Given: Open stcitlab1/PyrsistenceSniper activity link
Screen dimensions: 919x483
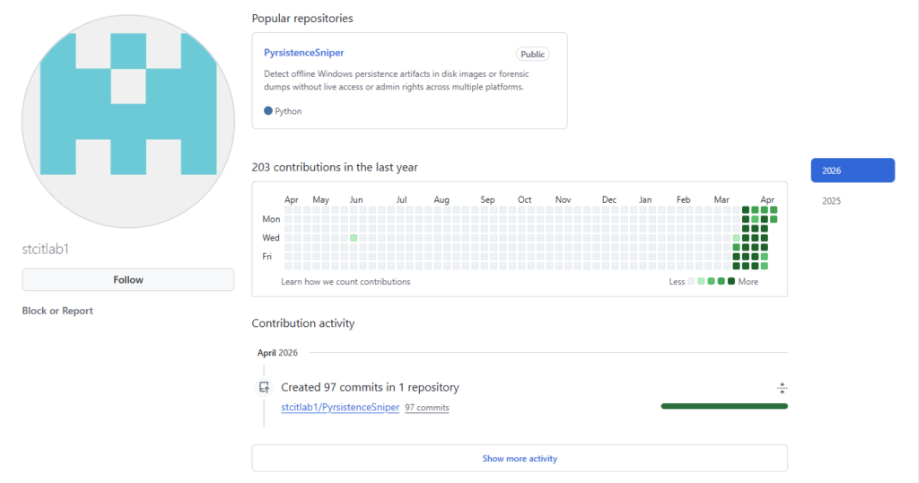Looking at the screenshot, I should coord(340,407).
